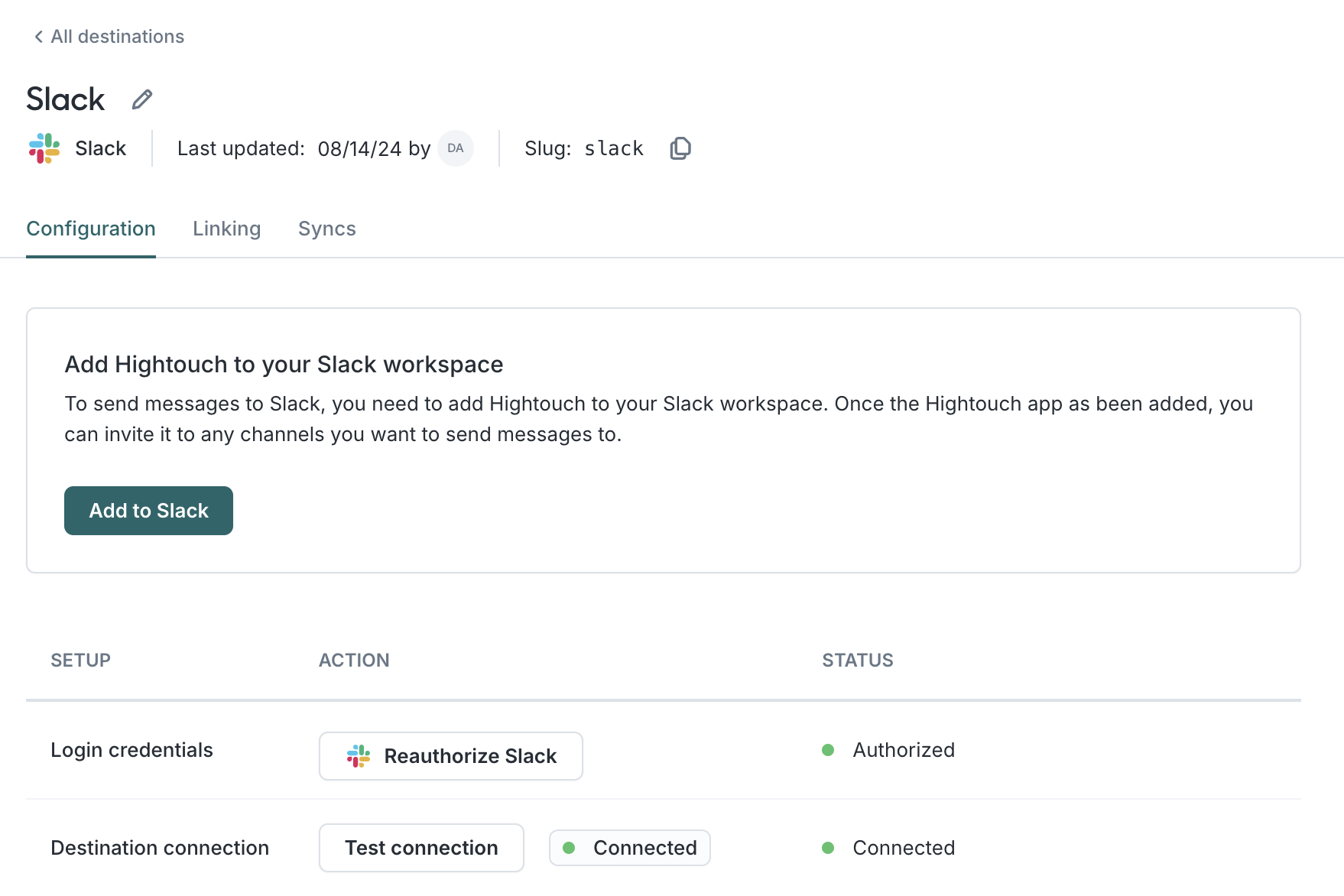Screen dimensions: 1344x896
Task: Switch to the Syncs tab
Action: (327, 229)
